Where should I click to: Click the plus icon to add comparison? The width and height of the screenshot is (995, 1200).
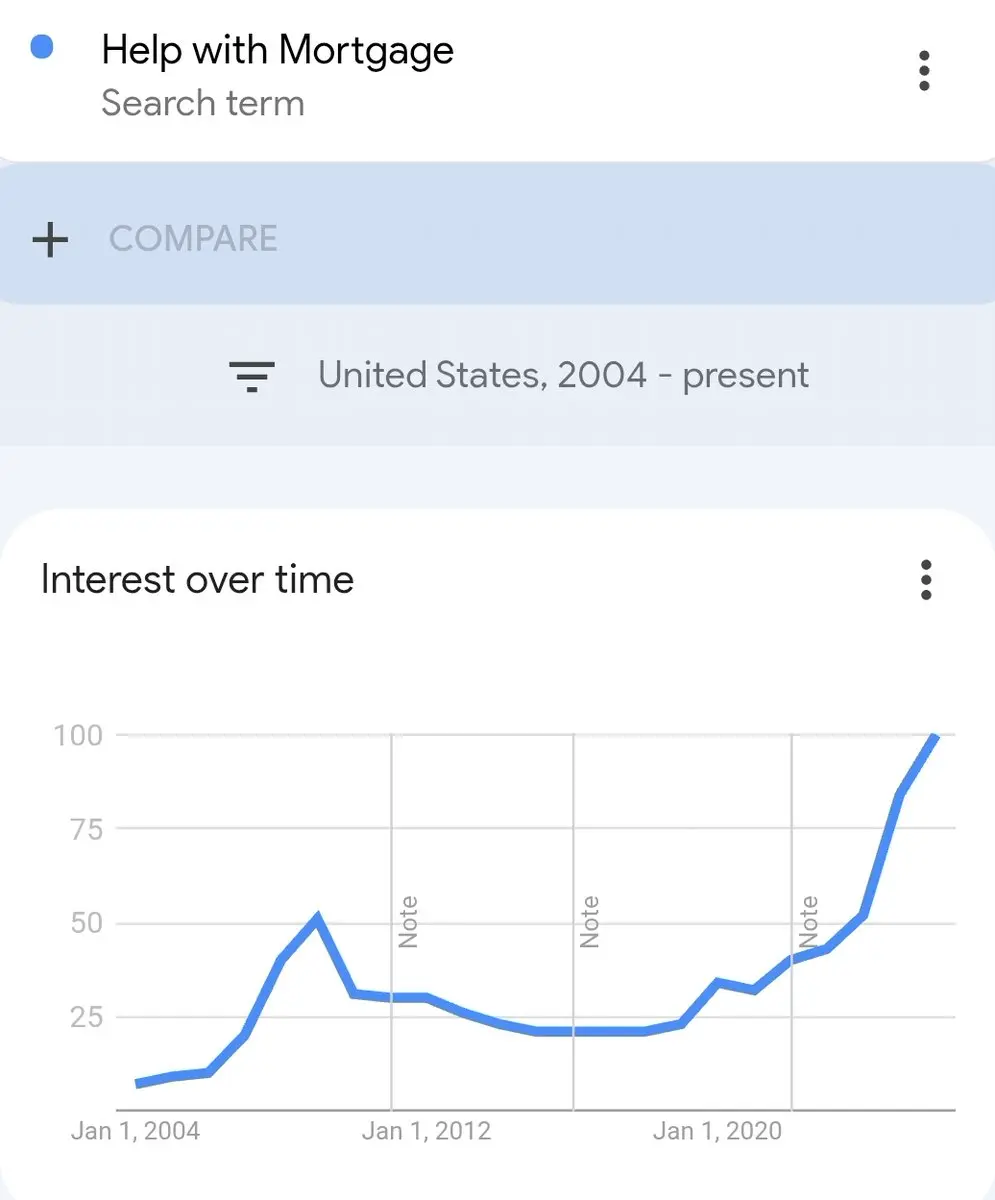[50, 240]
